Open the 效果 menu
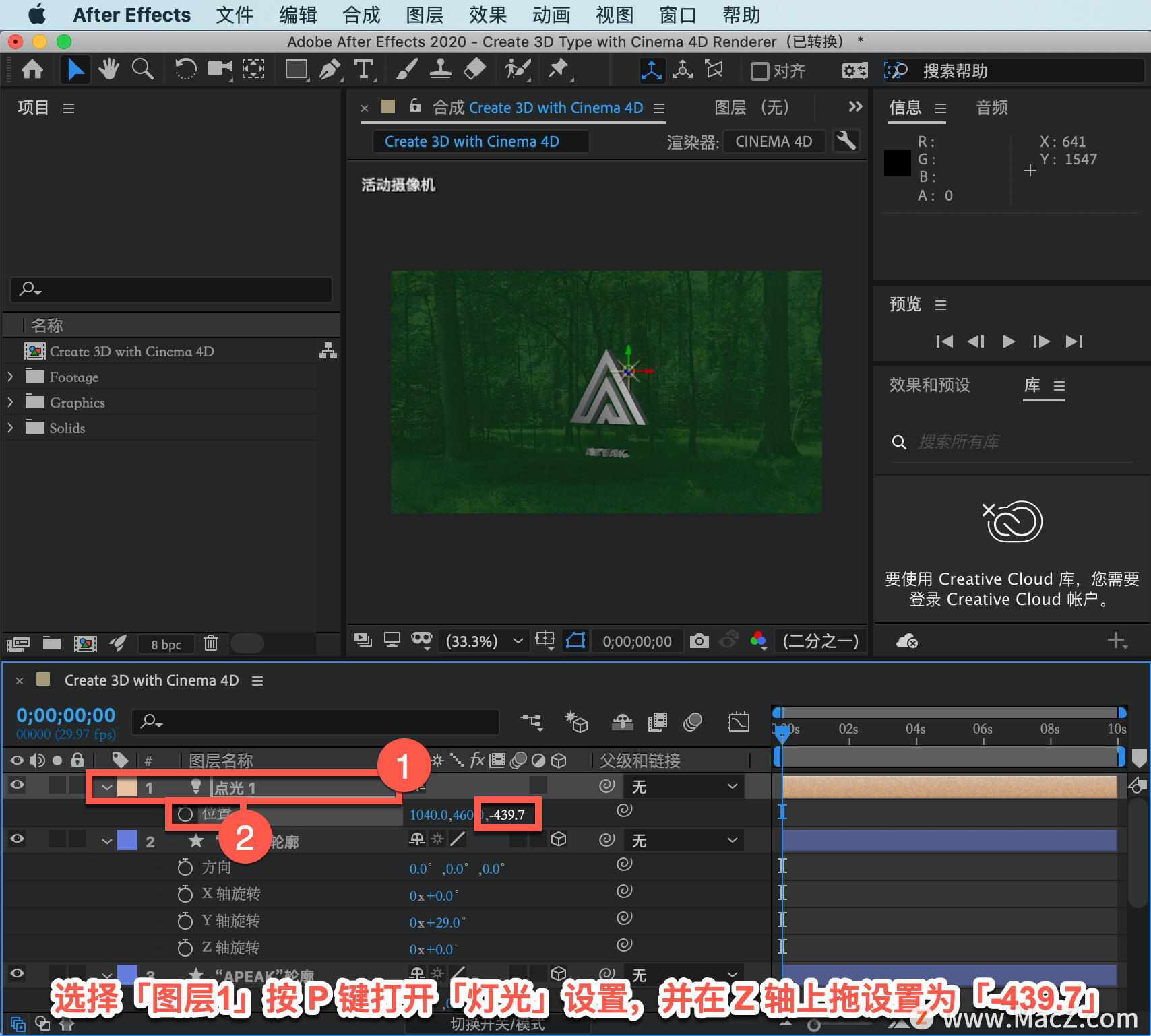Image resolution: width=1151 pixels, height=1036 pixels. 488,15
